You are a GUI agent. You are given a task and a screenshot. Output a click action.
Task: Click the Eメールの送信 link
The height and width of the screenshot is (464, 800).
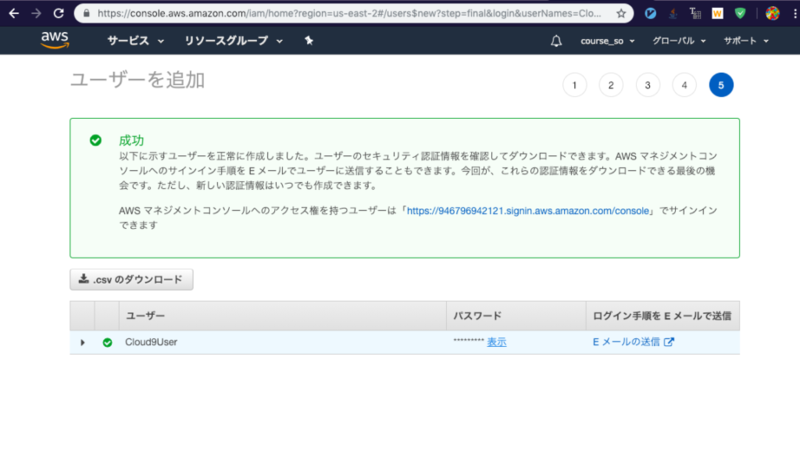pos(626,342)
